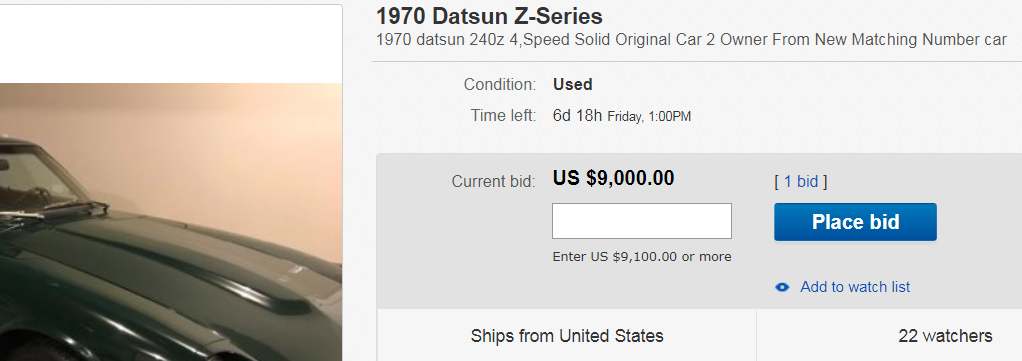Viewport: 1022px width, 361px height.
Task: Click the Enter US $9,100.00 or more hint
Action: pos(642,257)
